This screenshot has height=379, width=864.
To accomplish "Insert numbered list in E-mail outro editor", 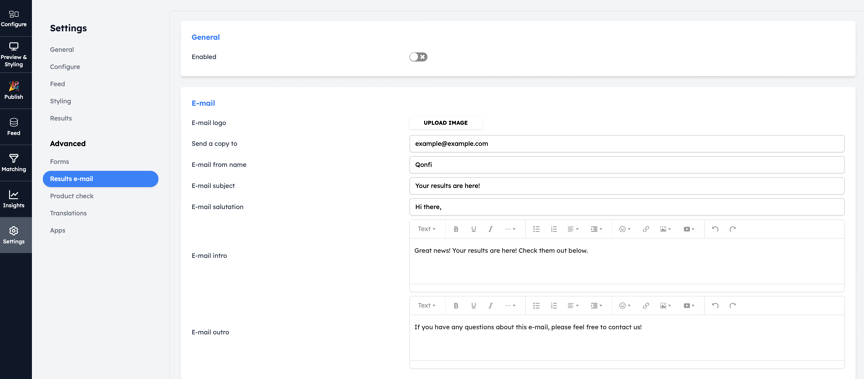I will (x=554, y=306).
